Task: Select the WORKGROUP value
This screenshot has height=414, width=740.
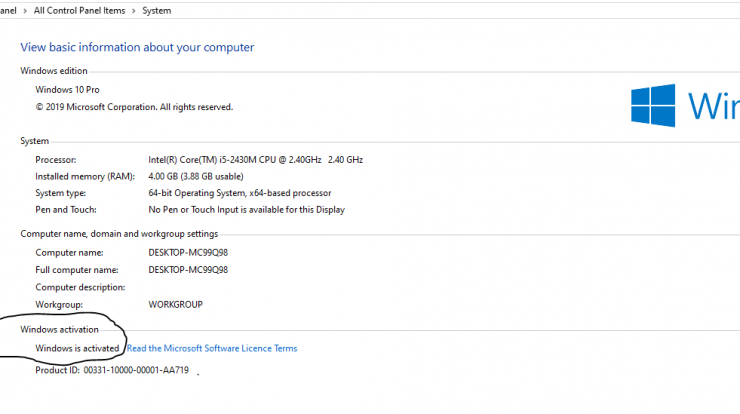Action: pyautogui.click(x=175, y=304)
